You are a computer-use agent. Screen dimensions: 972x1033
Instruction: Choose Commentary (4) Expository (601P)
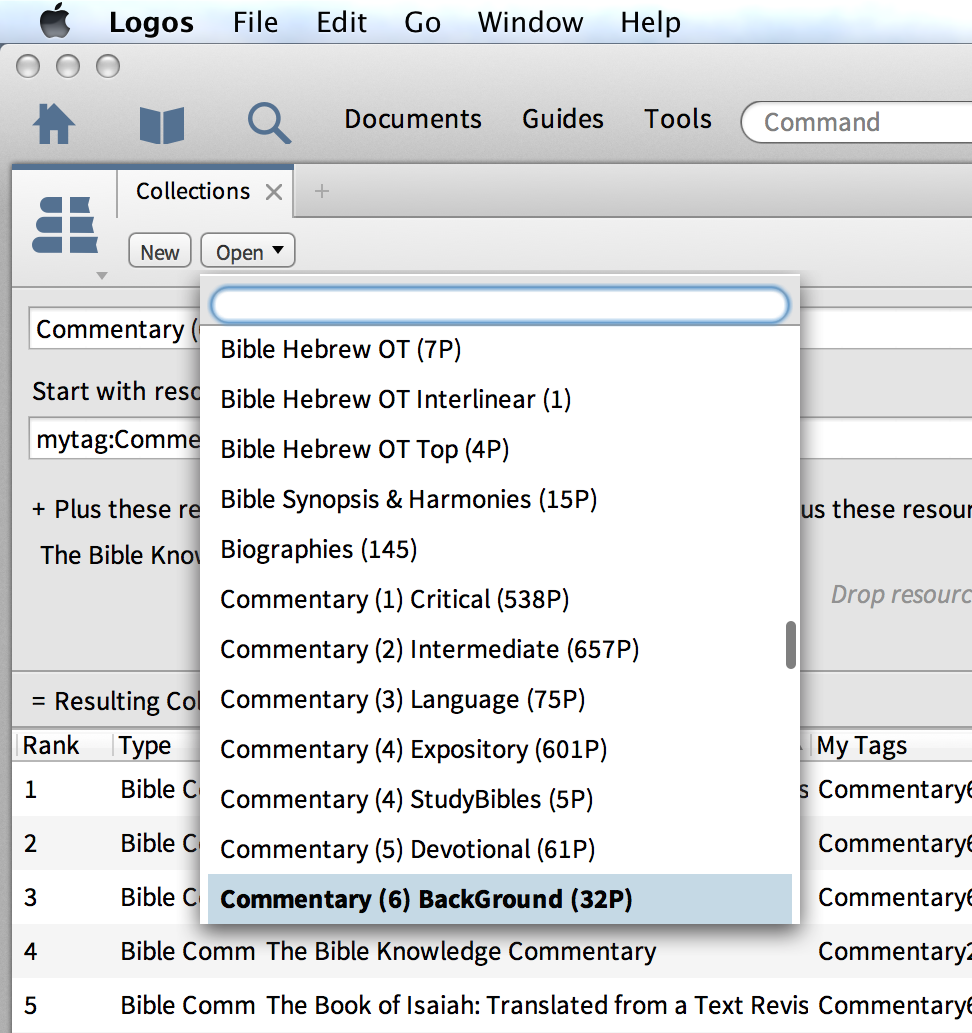(500, 750)
